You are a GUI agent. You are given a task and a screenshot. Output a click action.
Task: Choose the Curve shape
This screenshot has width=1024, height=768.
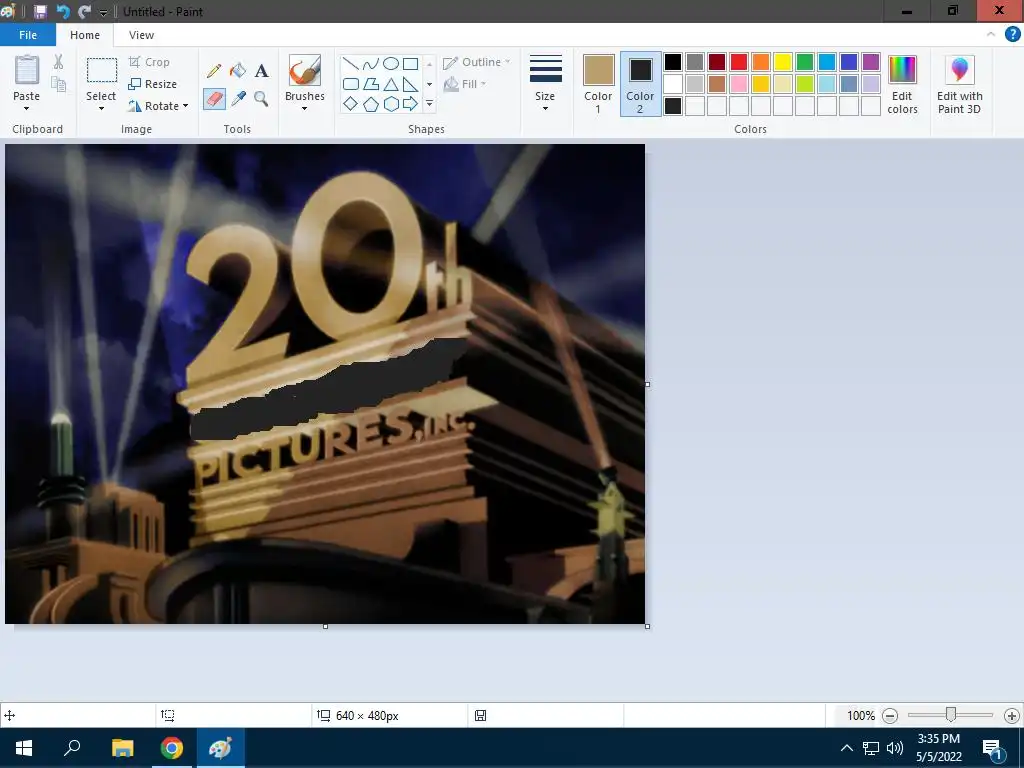pyautogui.click(x=370, y=64)
